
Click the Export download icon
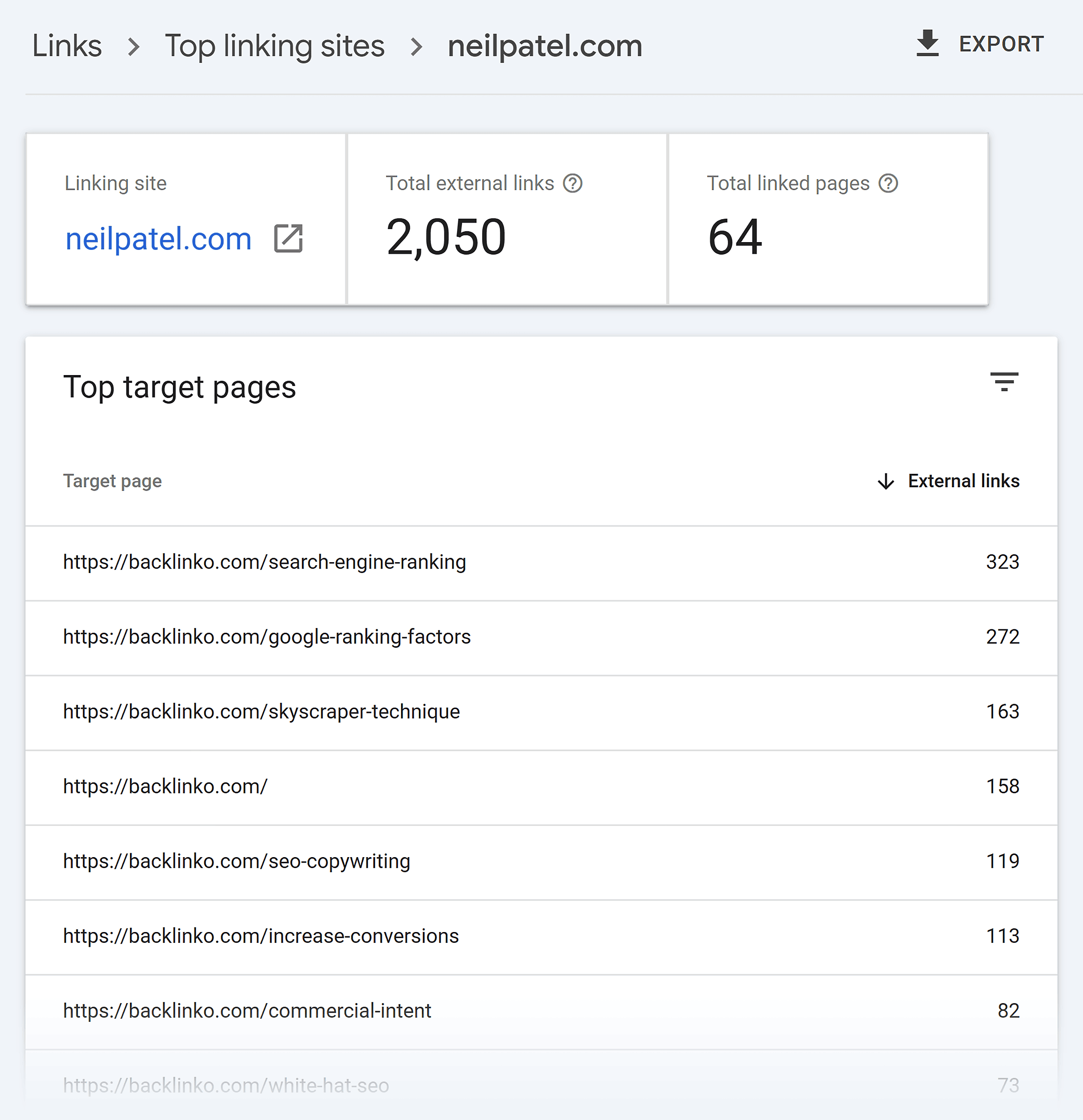tap(927, 43)
